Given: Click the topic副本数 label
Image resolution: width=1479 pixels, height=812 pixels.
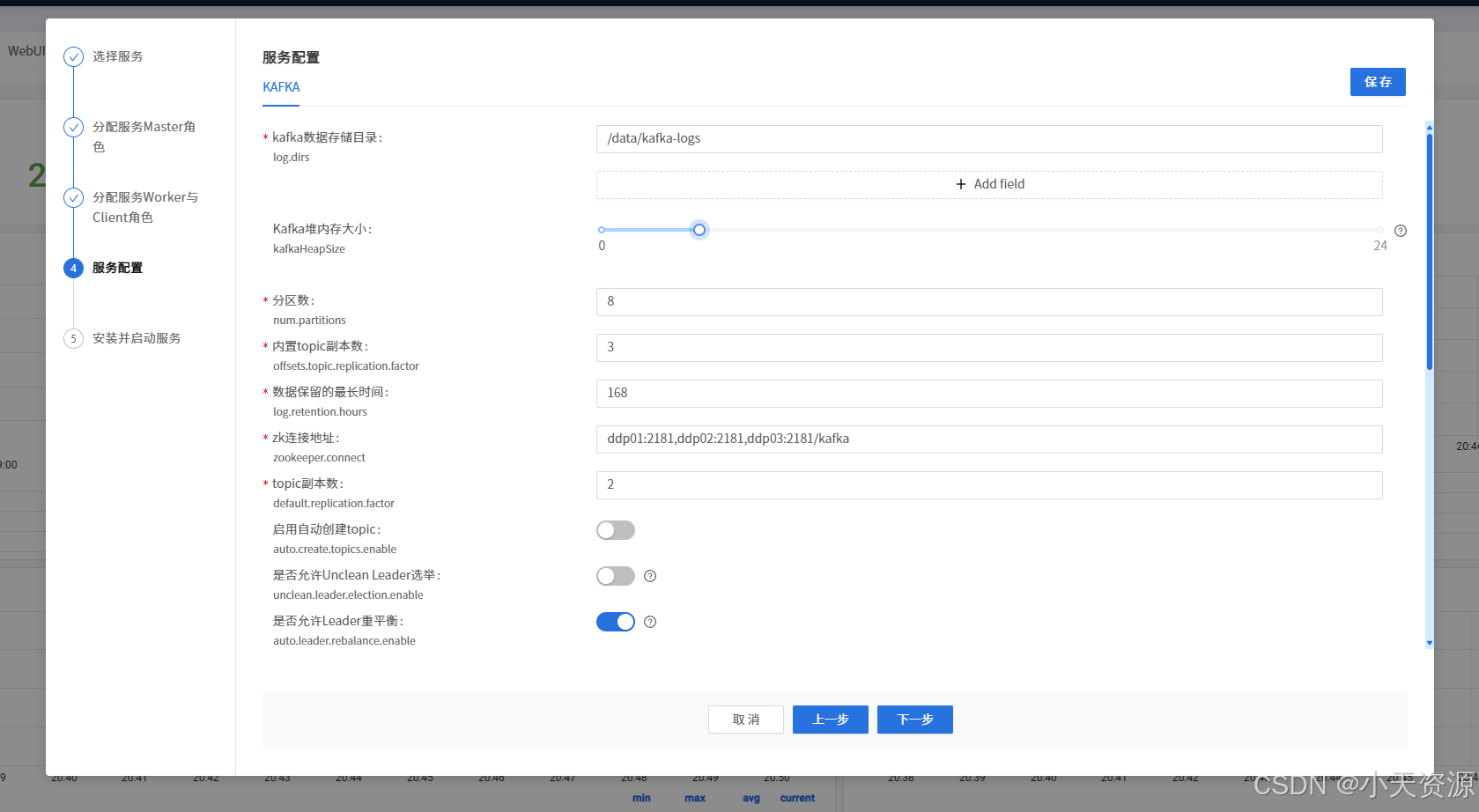Looking at the screenshot, I should (x=308, y=484).
